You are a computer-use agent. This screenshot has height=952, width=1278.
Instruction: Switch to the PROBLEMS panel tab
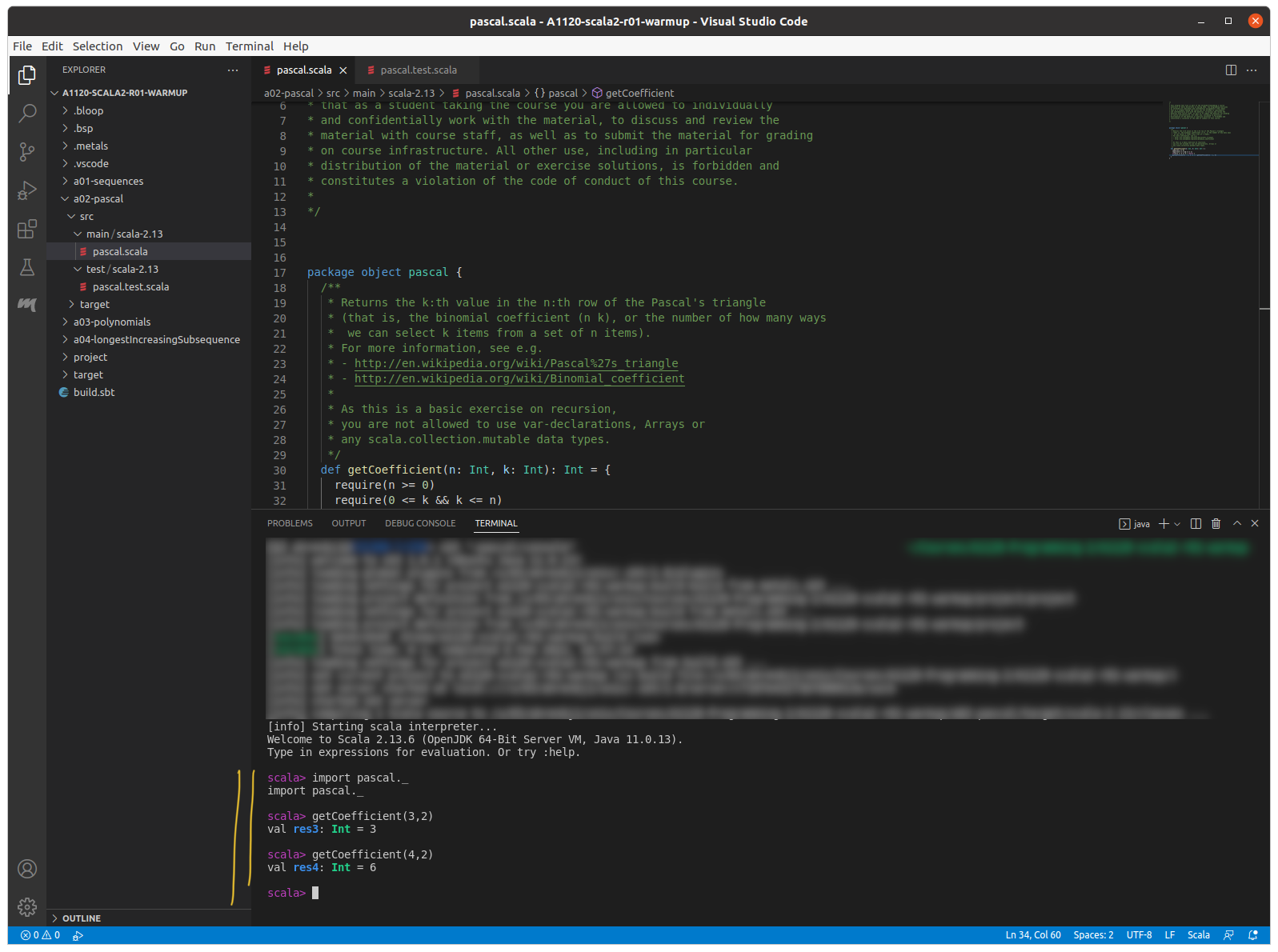click(290, 523)
